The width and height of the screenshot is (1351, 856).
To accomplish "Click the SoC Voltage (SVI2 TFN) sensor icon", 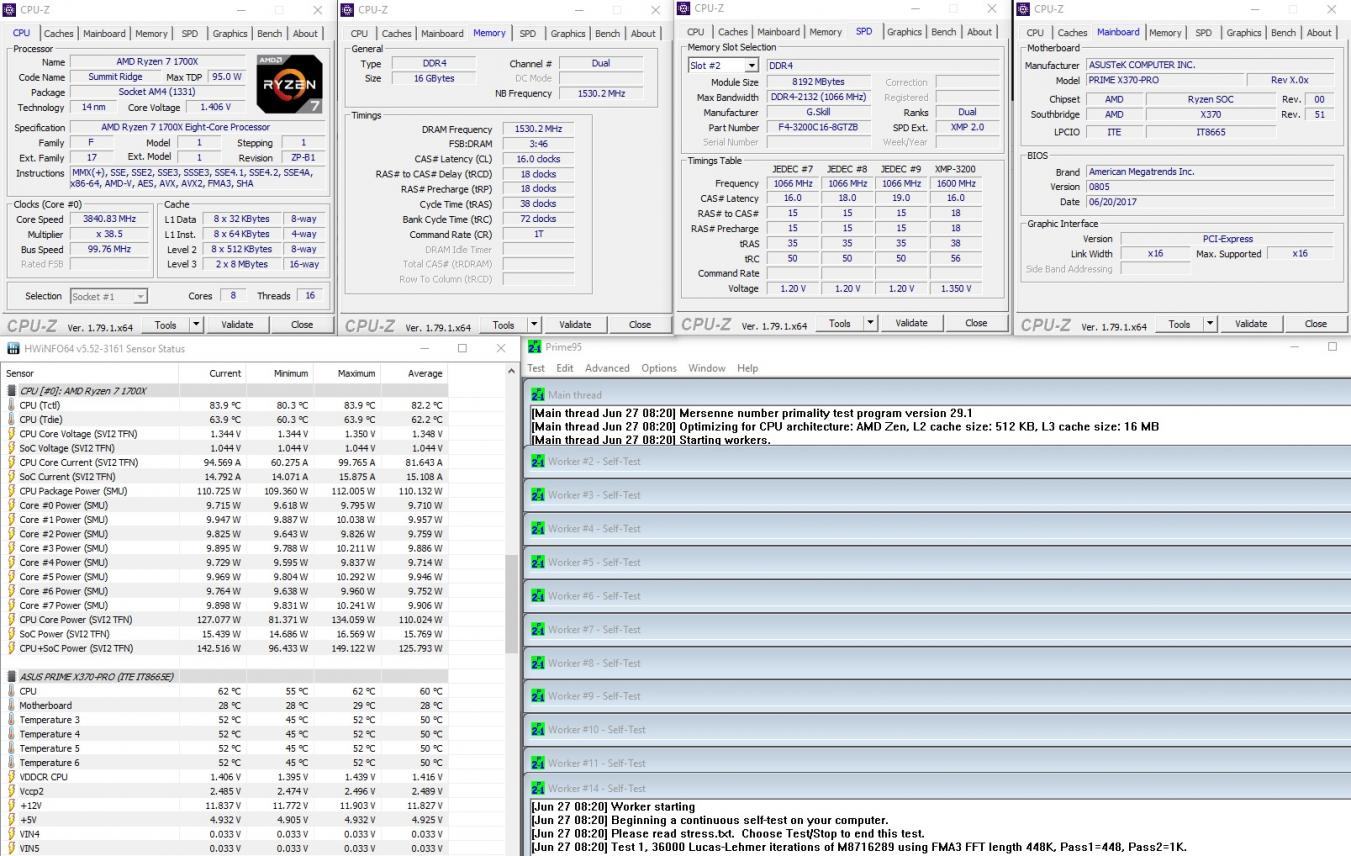I will coord(11,448).
